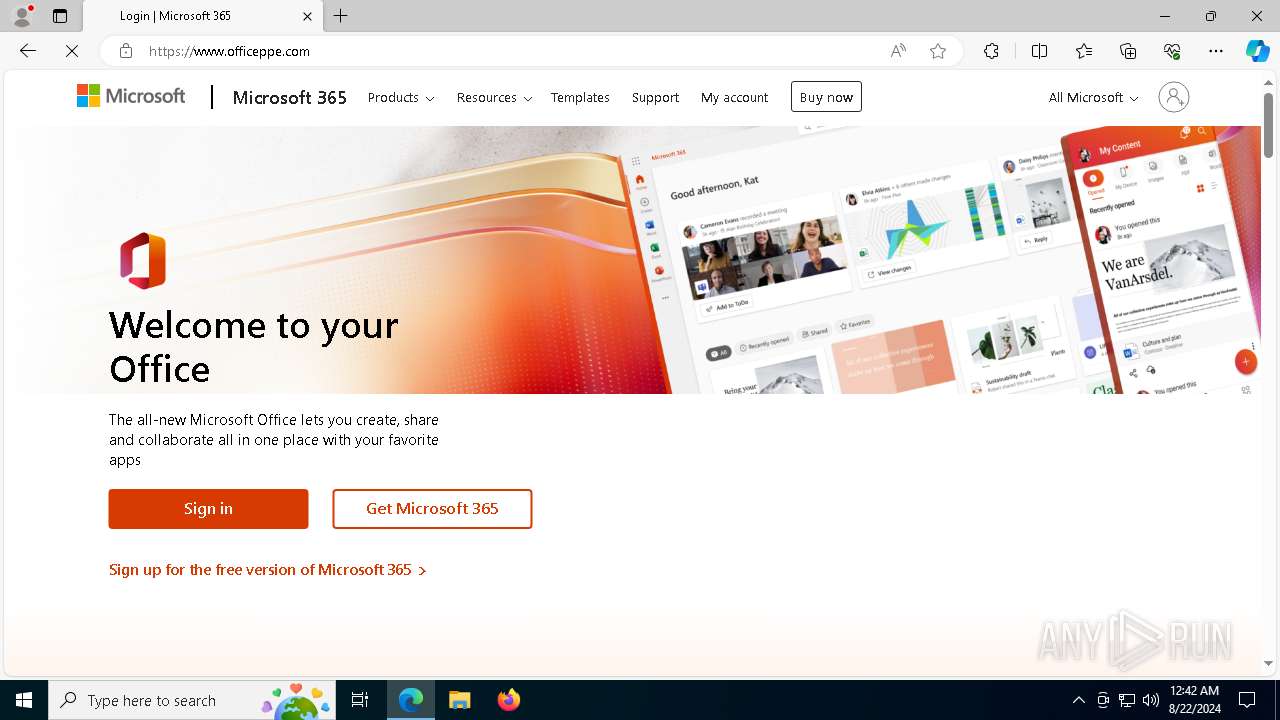Open Sign up for free version link
Image resolution: width=1280 pixels, height=720 pixels.
point(268,570)
